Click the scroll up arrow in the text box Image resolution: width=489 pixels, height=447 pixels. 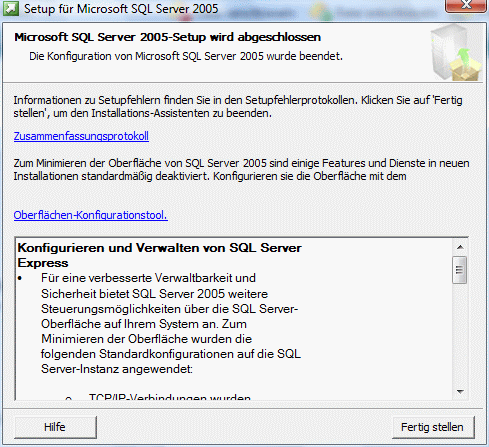point(460,247)
